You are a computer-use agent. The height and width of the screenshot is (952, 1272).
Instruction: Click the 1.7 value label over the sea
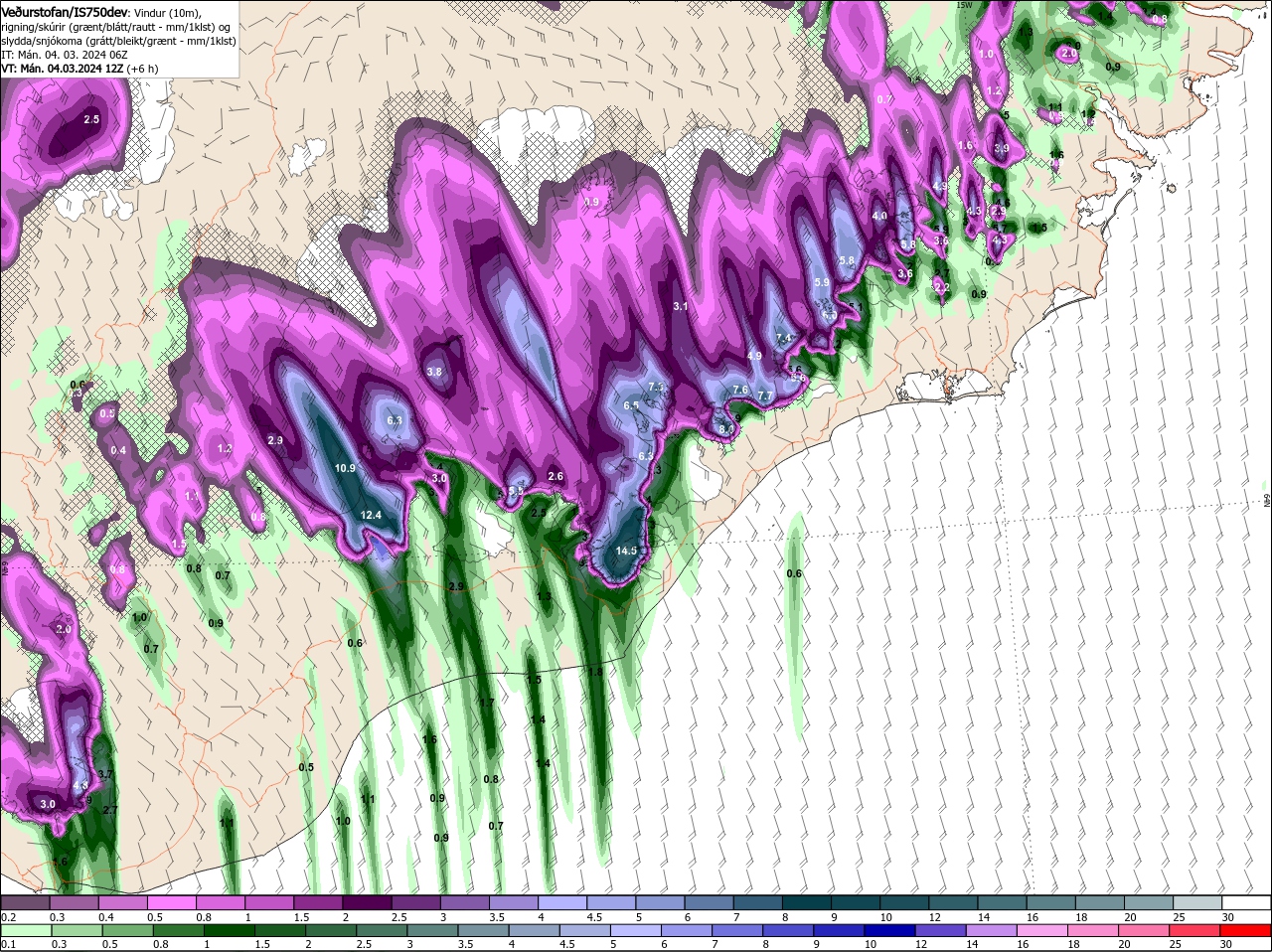coord(487,704)
